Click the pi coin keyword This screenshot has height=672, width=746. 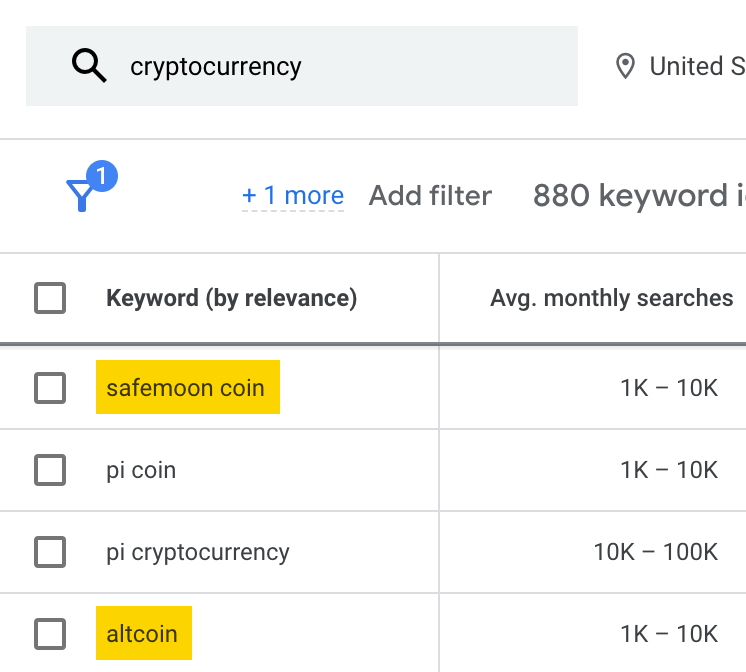tap(141, 470)
